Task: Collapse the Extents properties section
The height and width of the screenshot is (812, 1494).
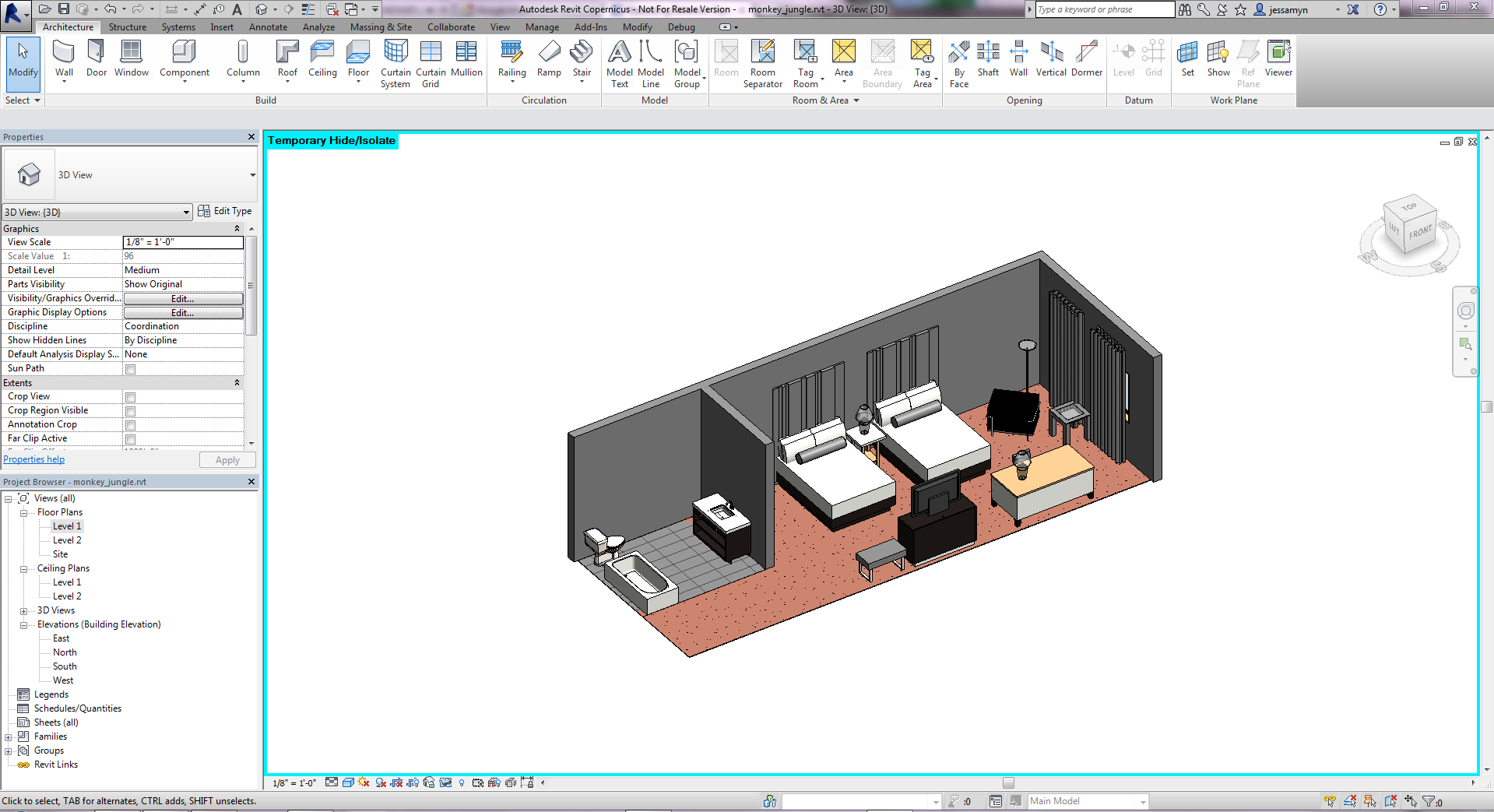Action: [x=237, y=383]
